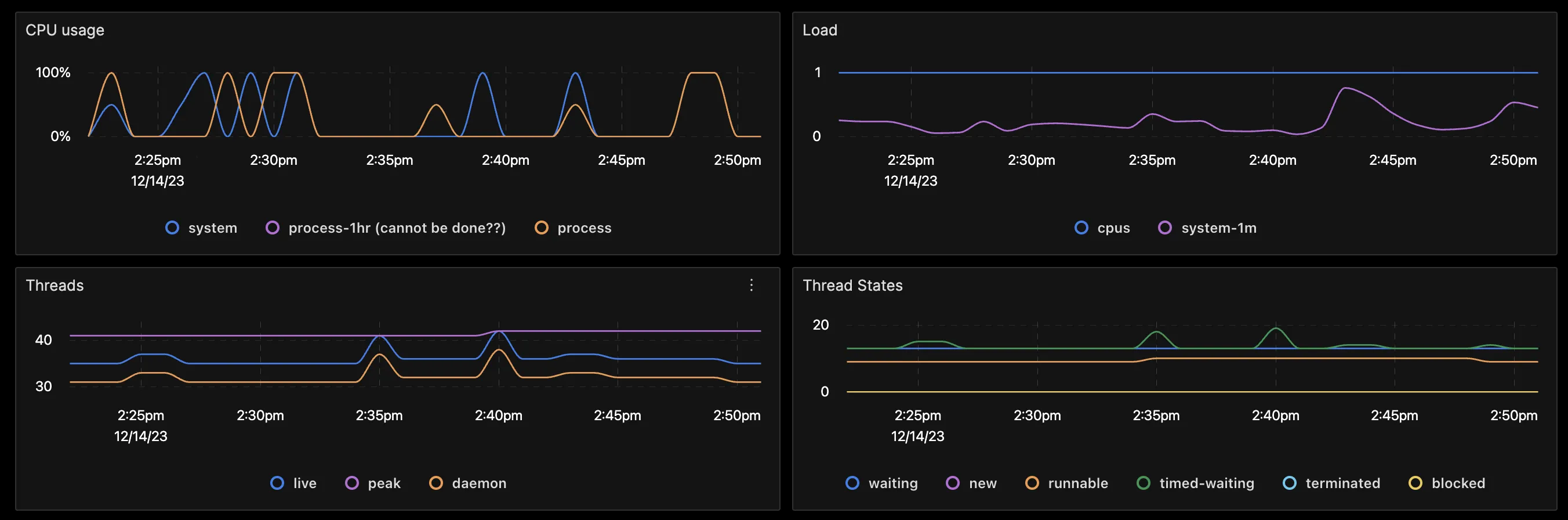The image size is (1568, 520).
Task: Click the Load chart peak near 2:45pm
Action: [x=1345, y=88]
